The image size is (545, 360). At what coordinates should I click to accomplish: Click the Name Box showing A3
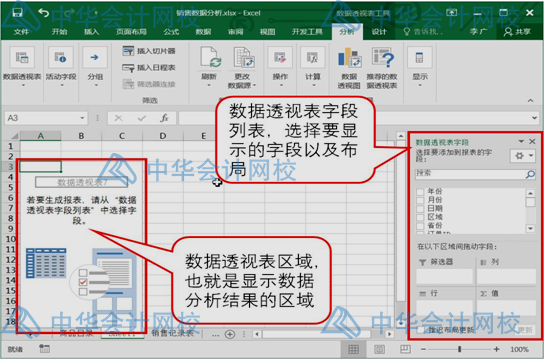point(41,118)
